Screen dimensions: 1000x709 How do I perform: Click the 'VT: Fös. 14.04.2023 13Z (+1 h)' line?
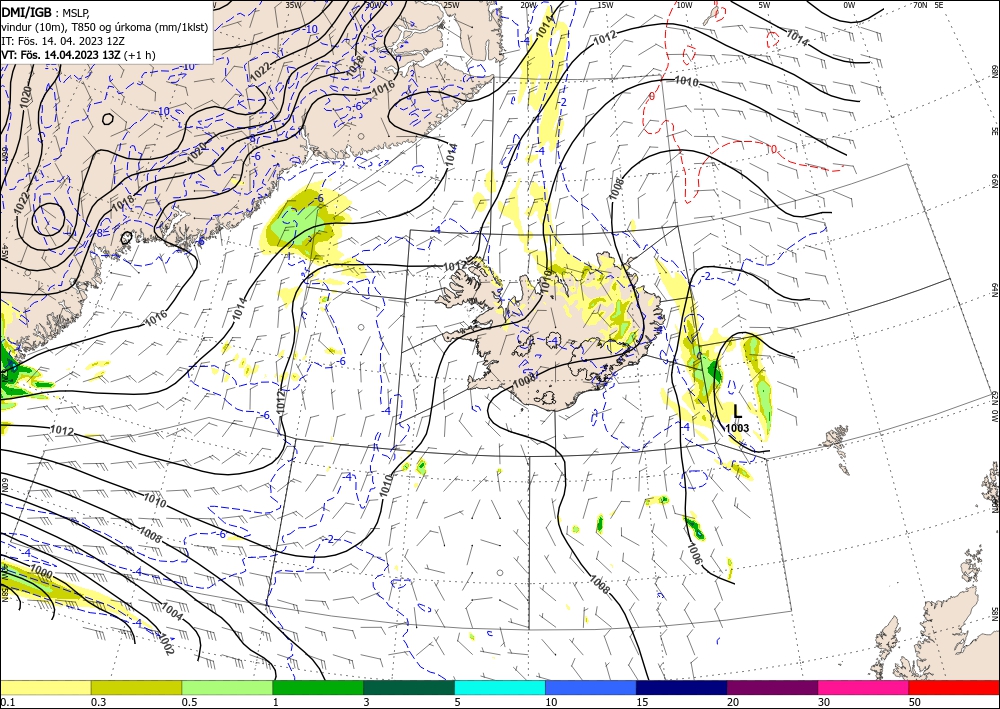[79, 54]
